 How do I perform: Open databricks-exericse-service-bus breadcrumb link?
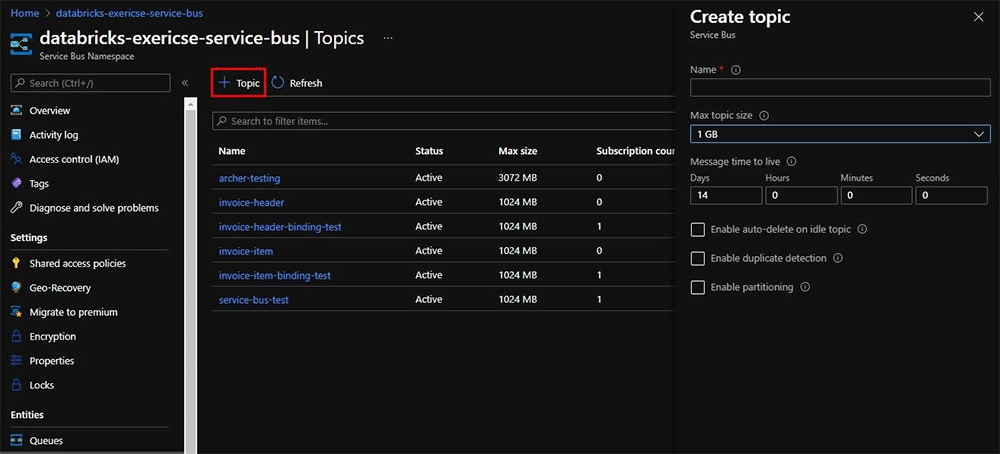click(x=130, y=13)
